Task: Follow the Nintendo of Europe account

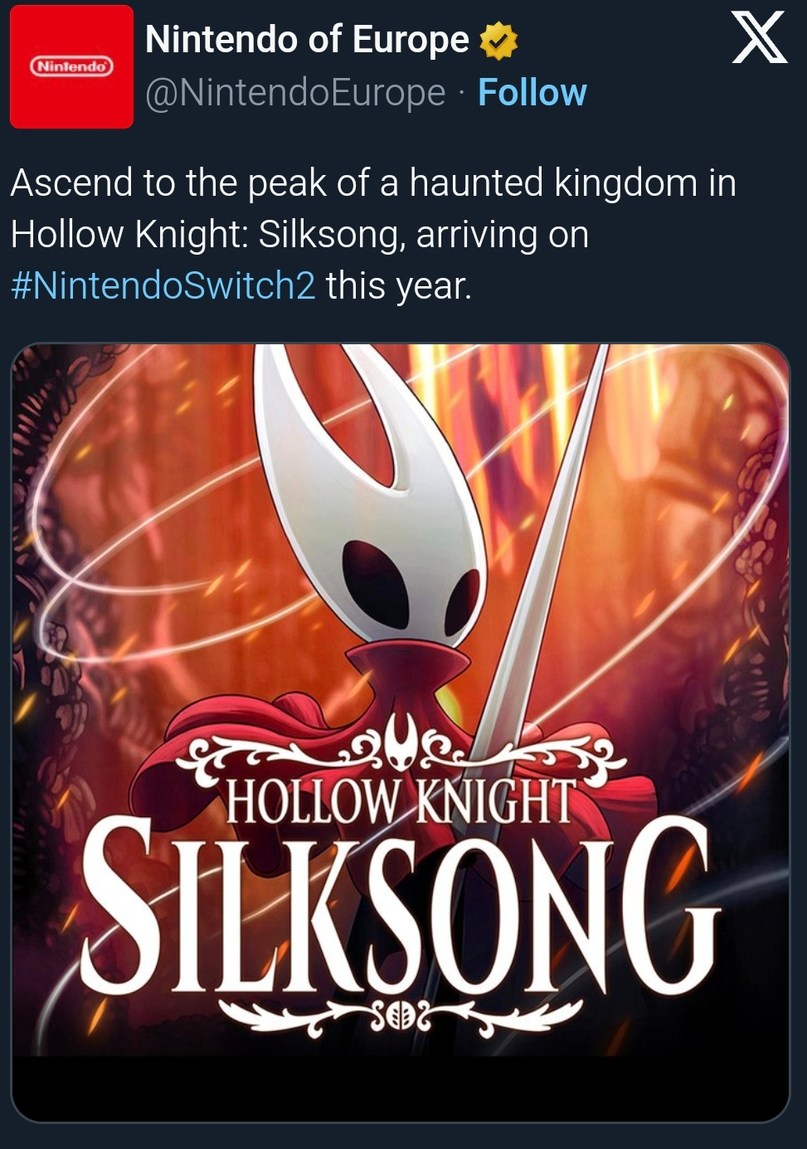Action: pyautogui.click(x=532, y=93)
